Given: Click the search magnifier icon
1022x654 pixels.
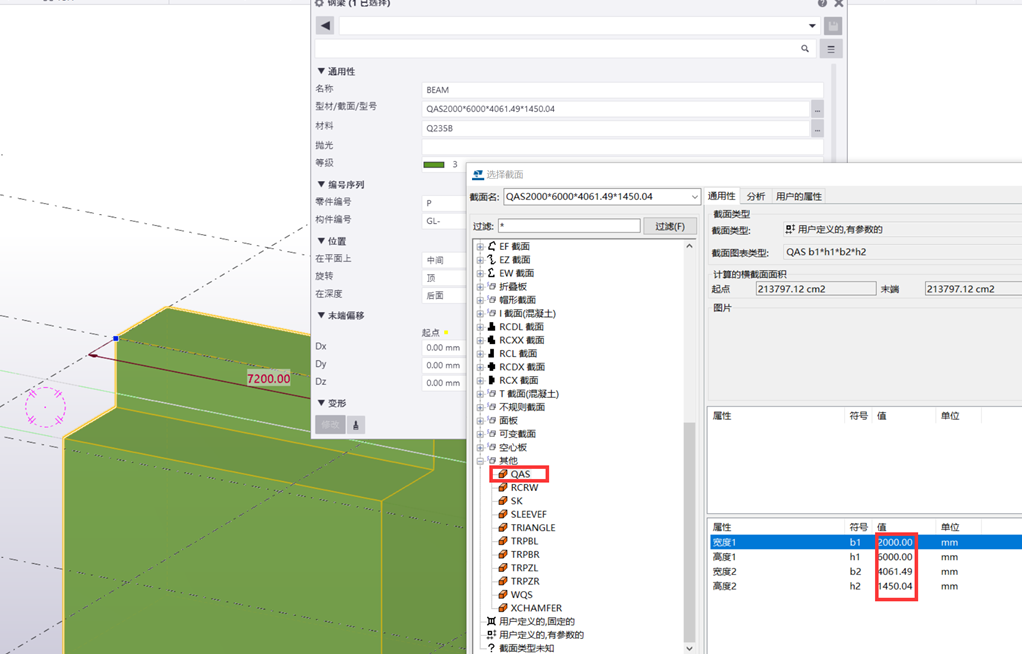Looking at the screenshot, I should click(x=805, y=48).
